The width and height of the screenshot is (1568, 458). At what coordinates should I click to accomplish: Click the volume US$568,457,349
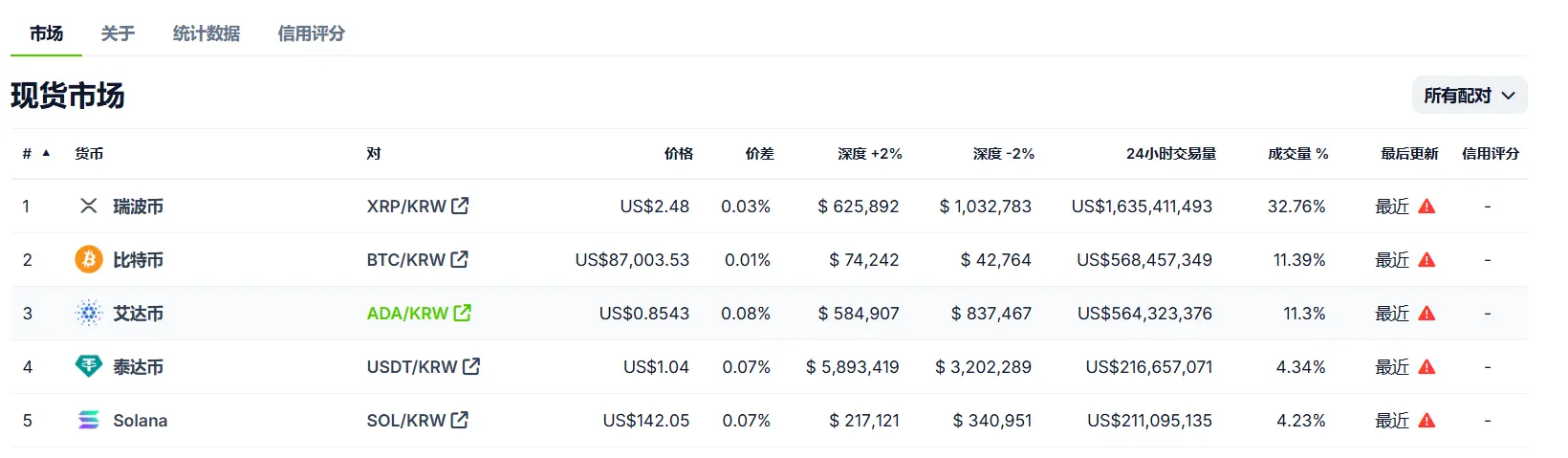point(1144,259)
